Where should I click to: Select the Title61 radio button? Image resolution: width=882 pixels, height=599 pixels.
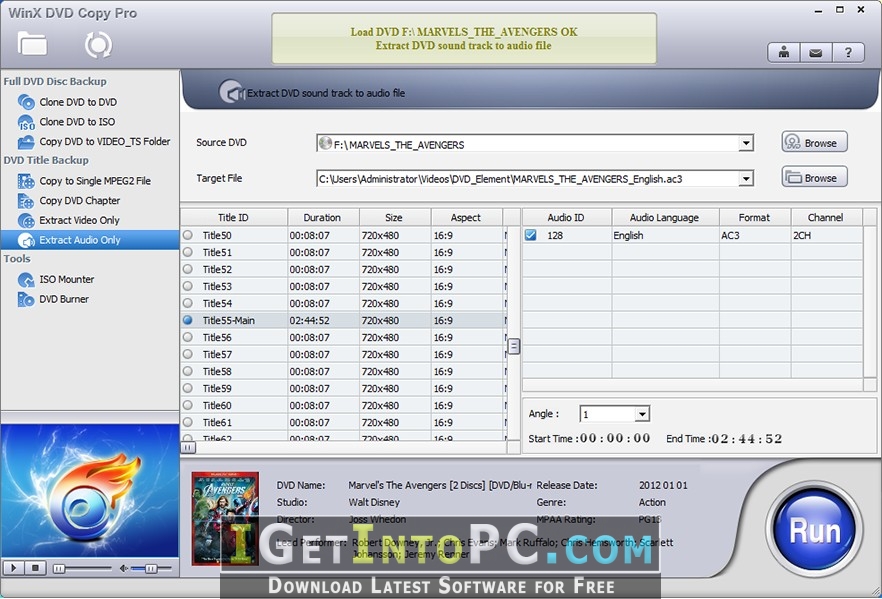click(188, 422)
